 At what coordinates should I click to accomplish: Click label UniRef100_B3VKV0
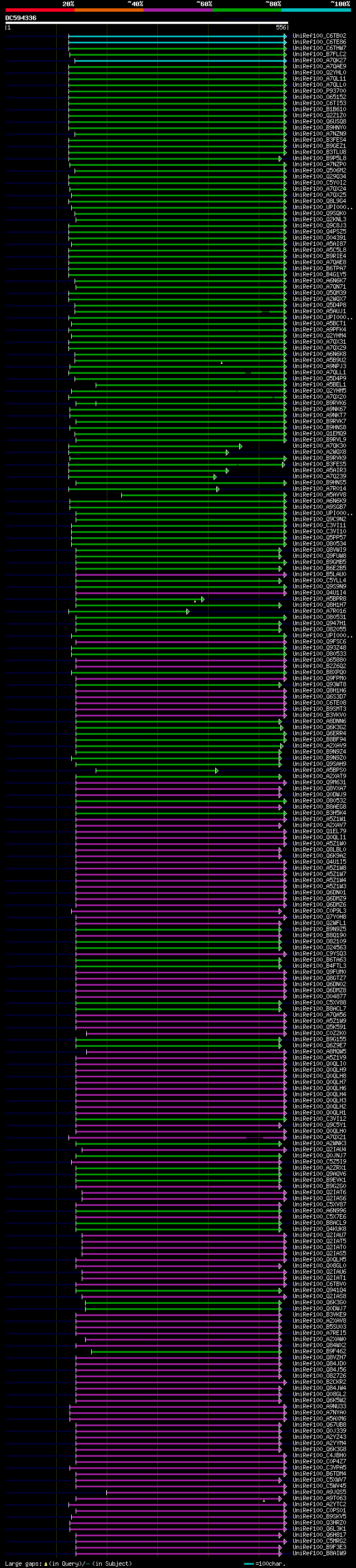[319, 715]
